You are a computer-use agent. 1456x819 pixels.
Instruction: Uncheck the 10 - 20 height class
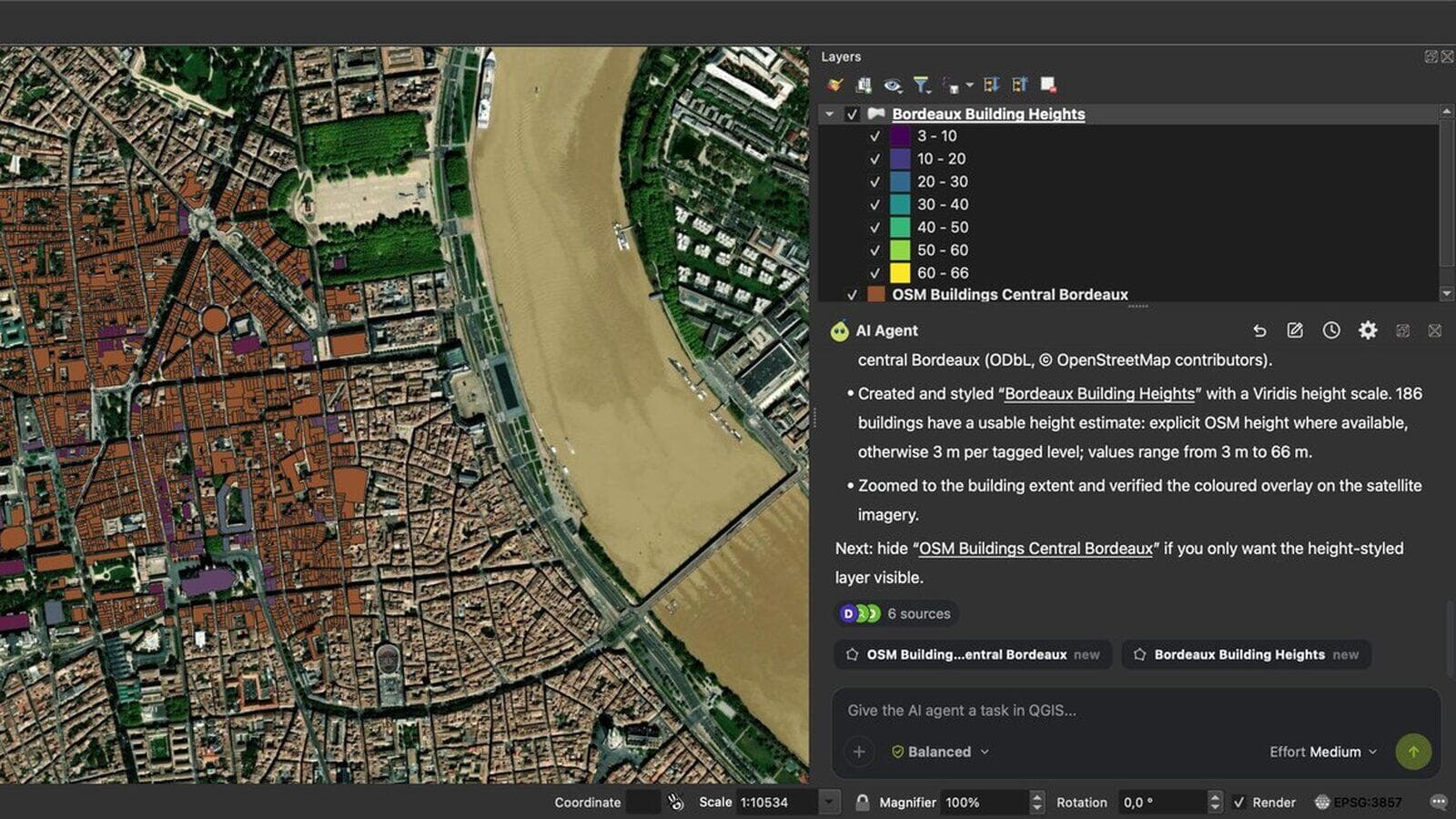click(875, 159)
